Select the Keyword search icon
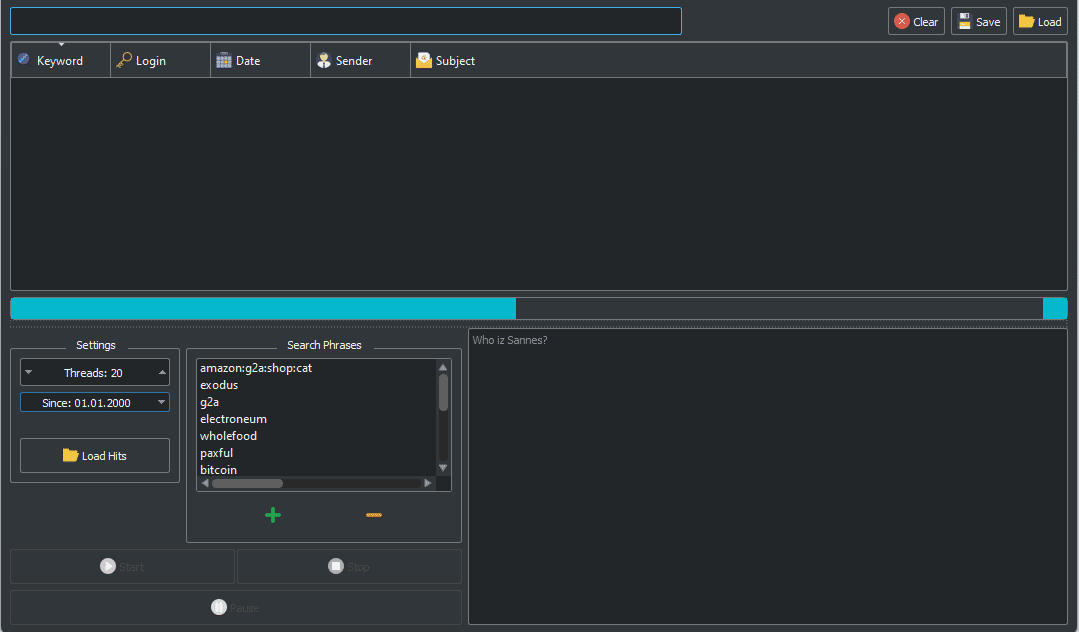 tap(22, 59)
